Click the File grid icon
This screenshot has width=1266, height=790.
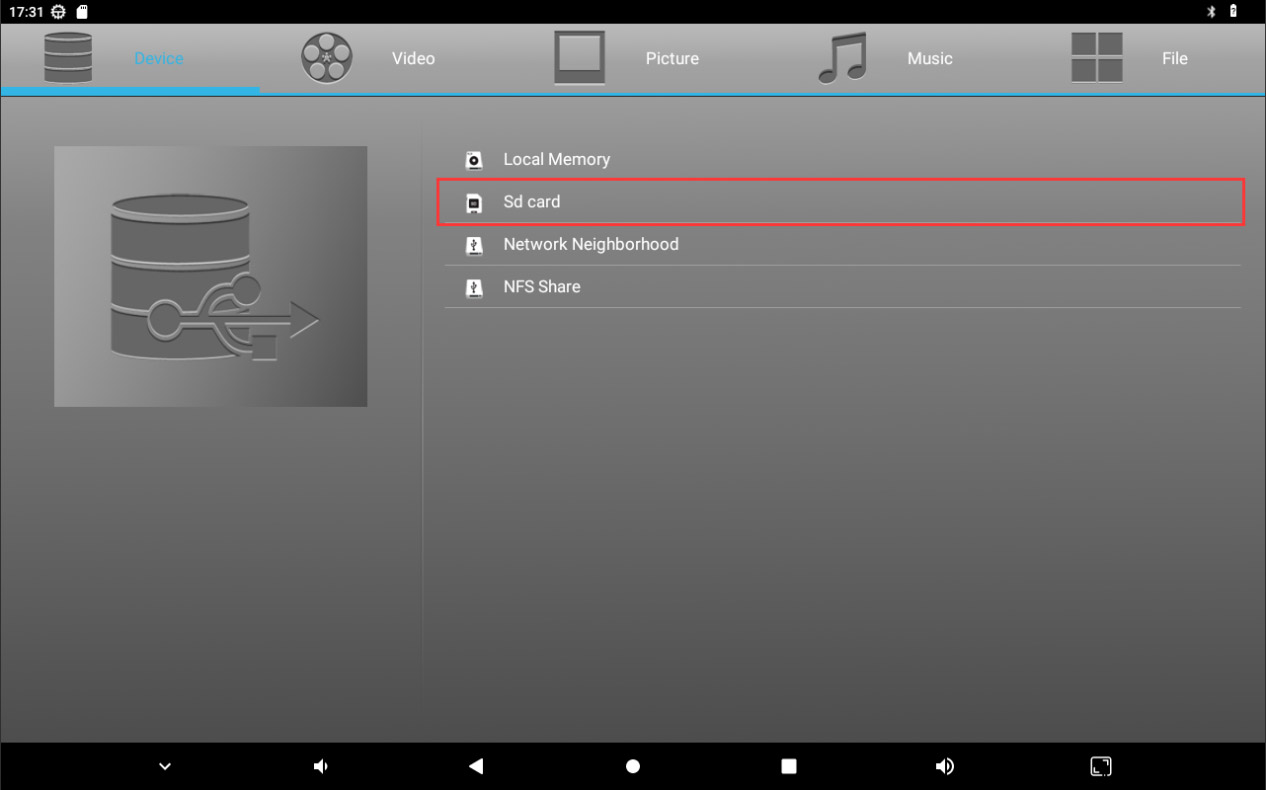[1096, 58]
